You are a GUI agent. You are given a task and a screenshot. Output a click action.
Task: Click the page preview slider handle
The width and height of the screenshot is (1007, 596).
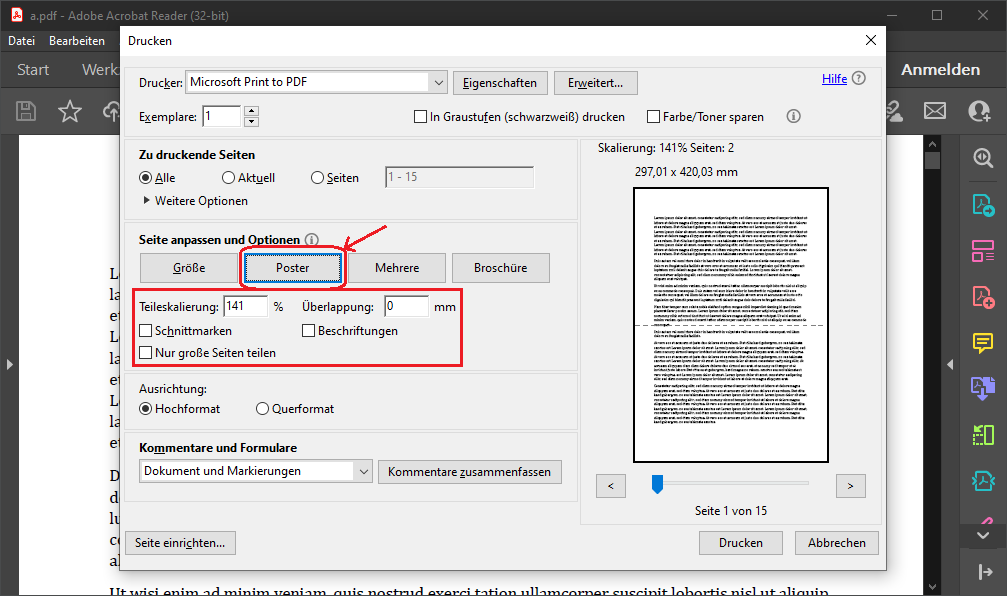[657, 484]
